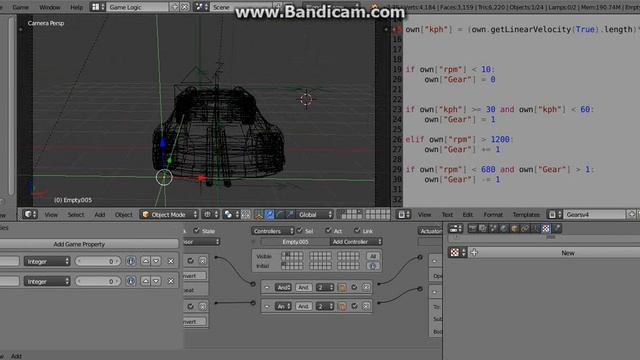Open pivot point selector
This screenshot has width=640, height=360.
click(x=231, y=214)
